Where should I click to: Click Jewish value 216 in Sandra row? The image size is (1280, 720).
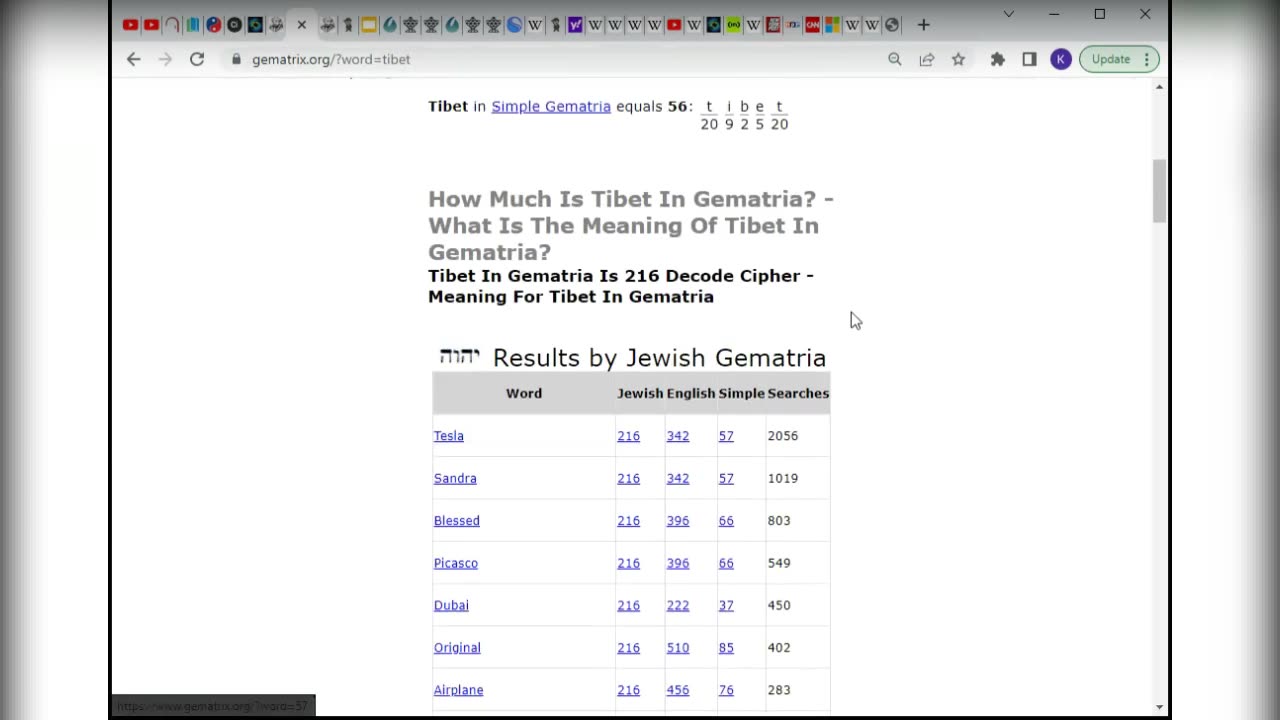628,478
